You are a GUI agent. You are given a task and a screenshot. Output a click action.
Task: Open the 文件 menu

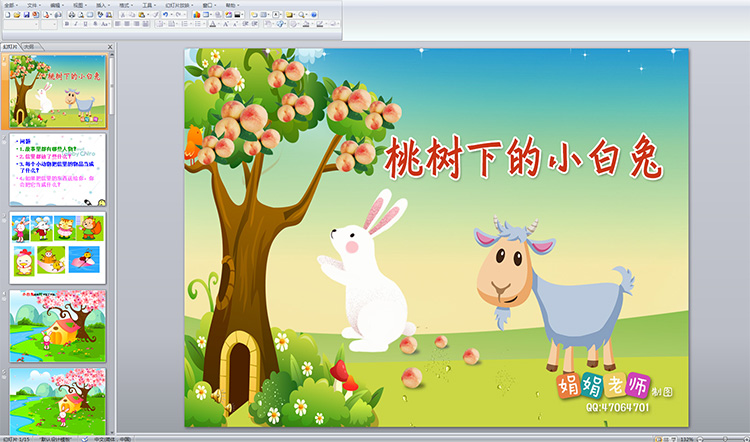click(32, 5)
